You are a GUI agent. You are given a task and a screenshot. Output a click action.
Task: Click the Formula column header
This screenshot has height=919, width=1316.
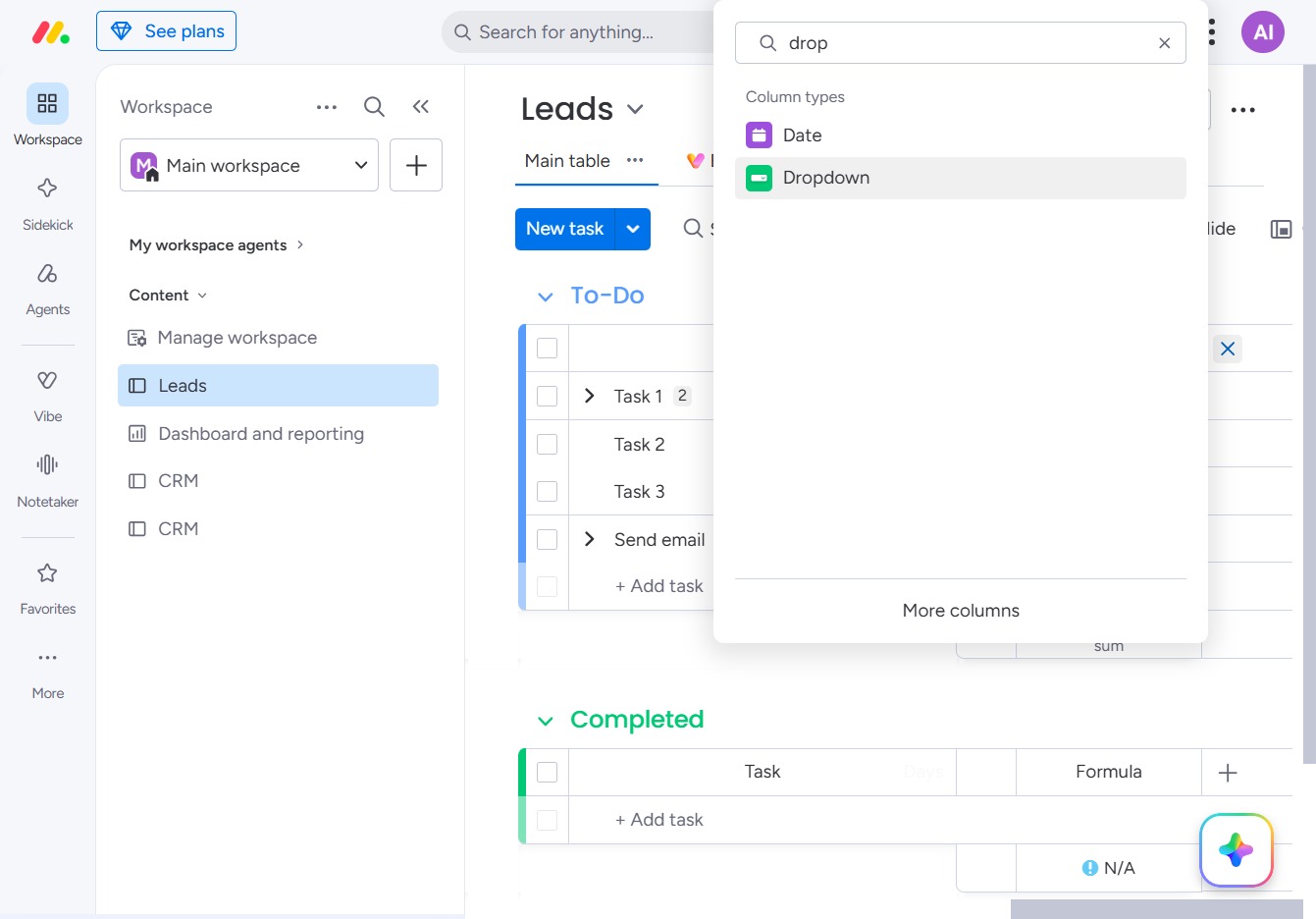1108,772
